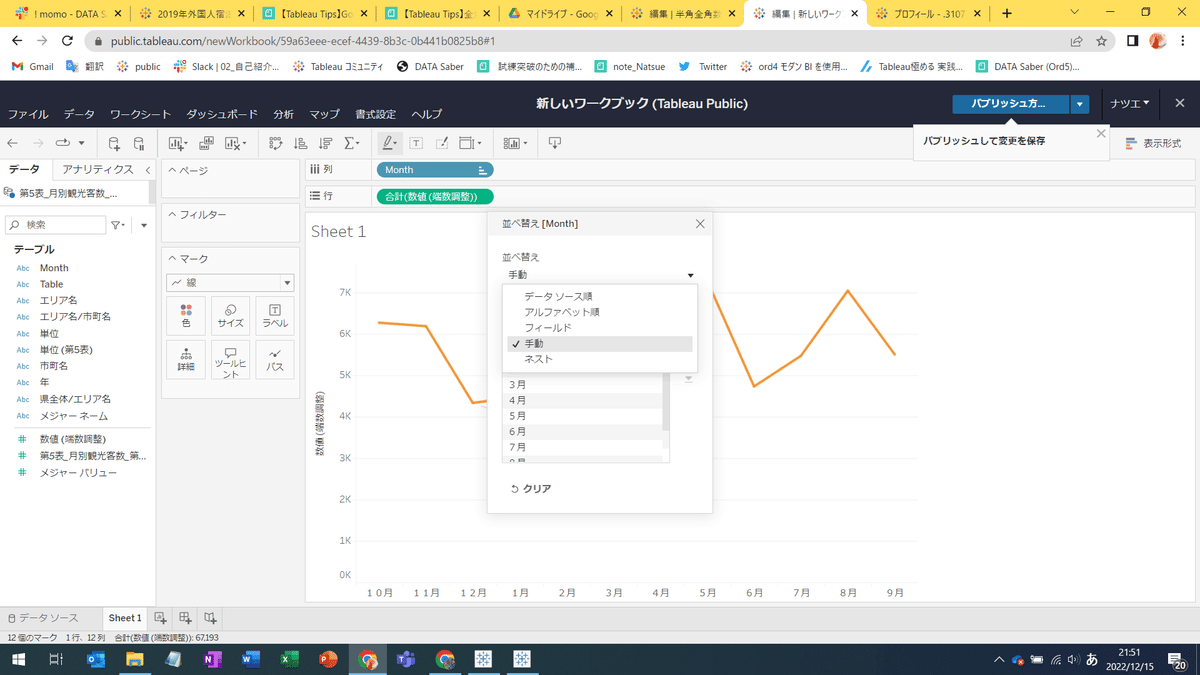Click the clear sheet toolbar icon

[x=236, y=143]
